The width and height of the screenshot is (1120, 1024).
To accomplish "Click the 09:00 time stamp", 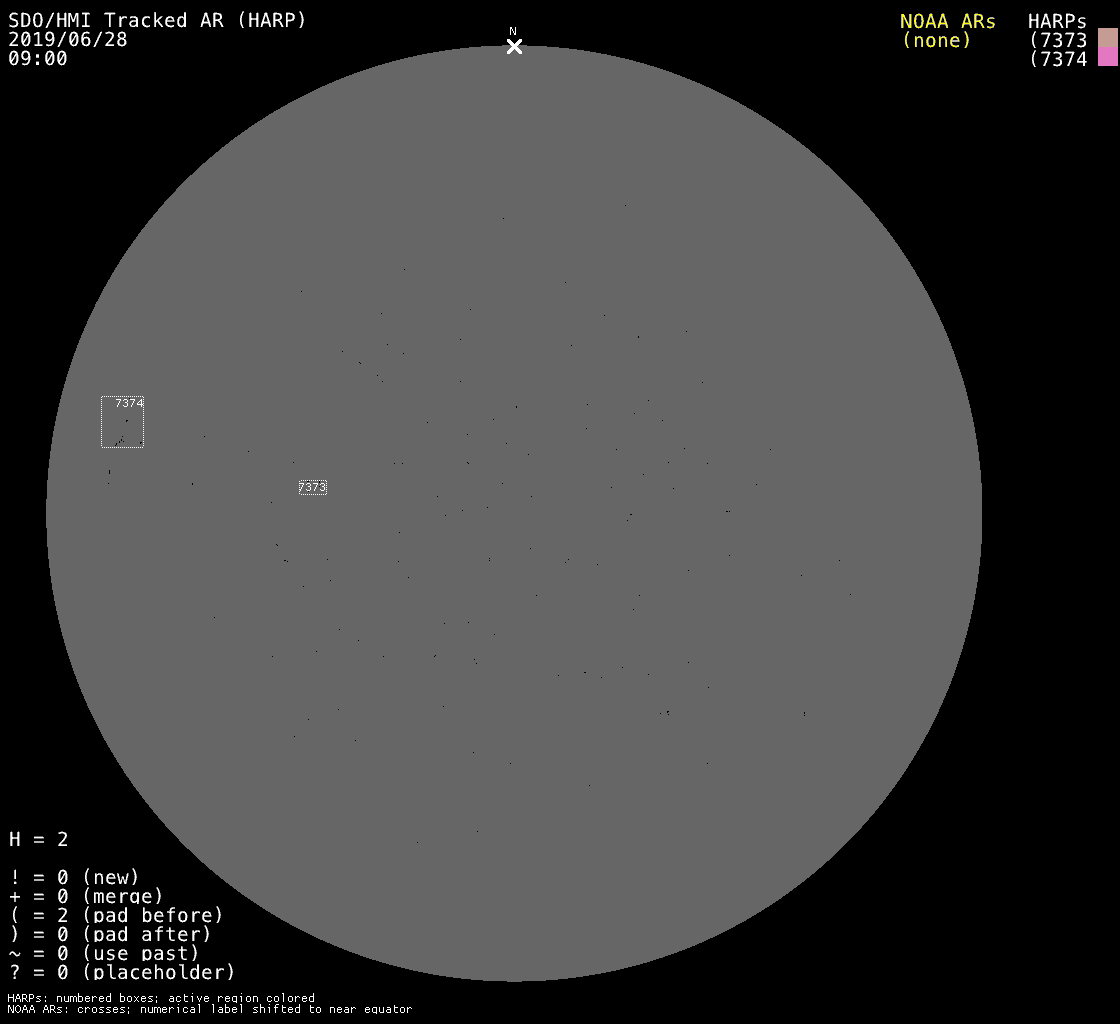I will click(x=38, y=59).
